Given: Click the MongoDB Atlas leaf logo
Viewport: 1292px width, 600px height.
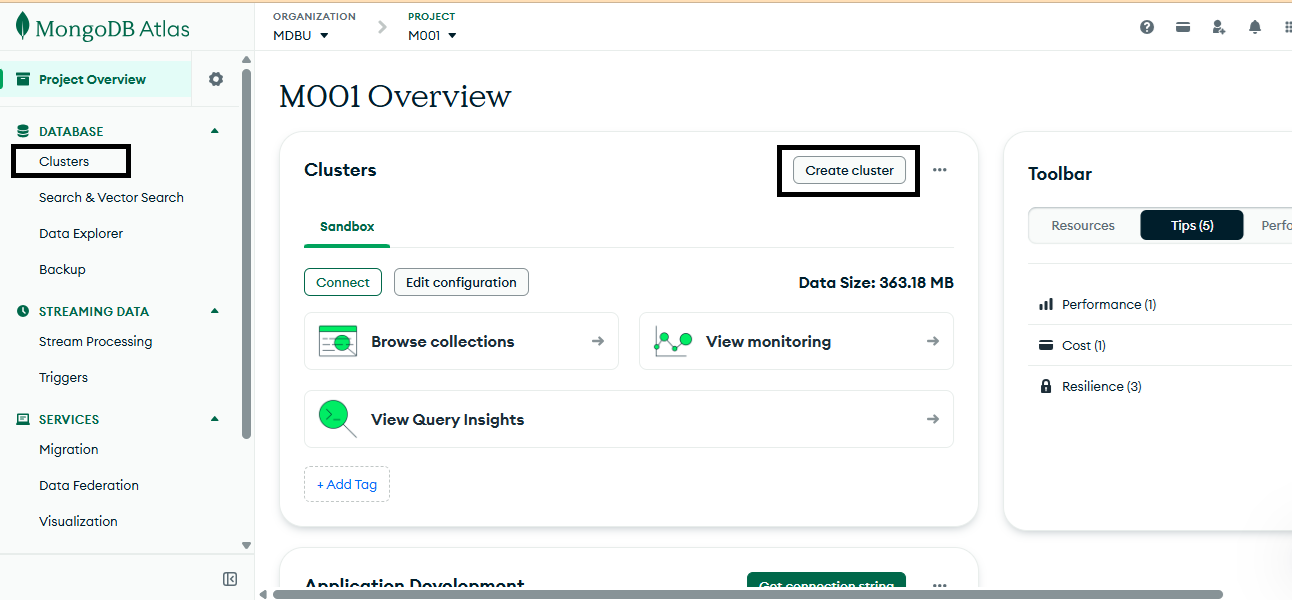Looking at the screenshot, I should pyautogui.click(x=22, y=27).
